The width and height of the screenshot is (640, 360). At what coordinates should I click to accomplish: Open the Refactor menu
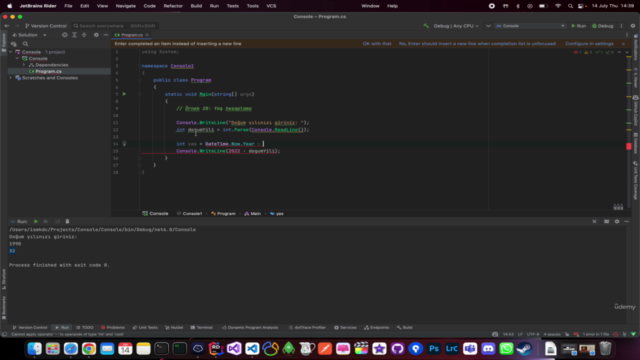pos(173,6)
